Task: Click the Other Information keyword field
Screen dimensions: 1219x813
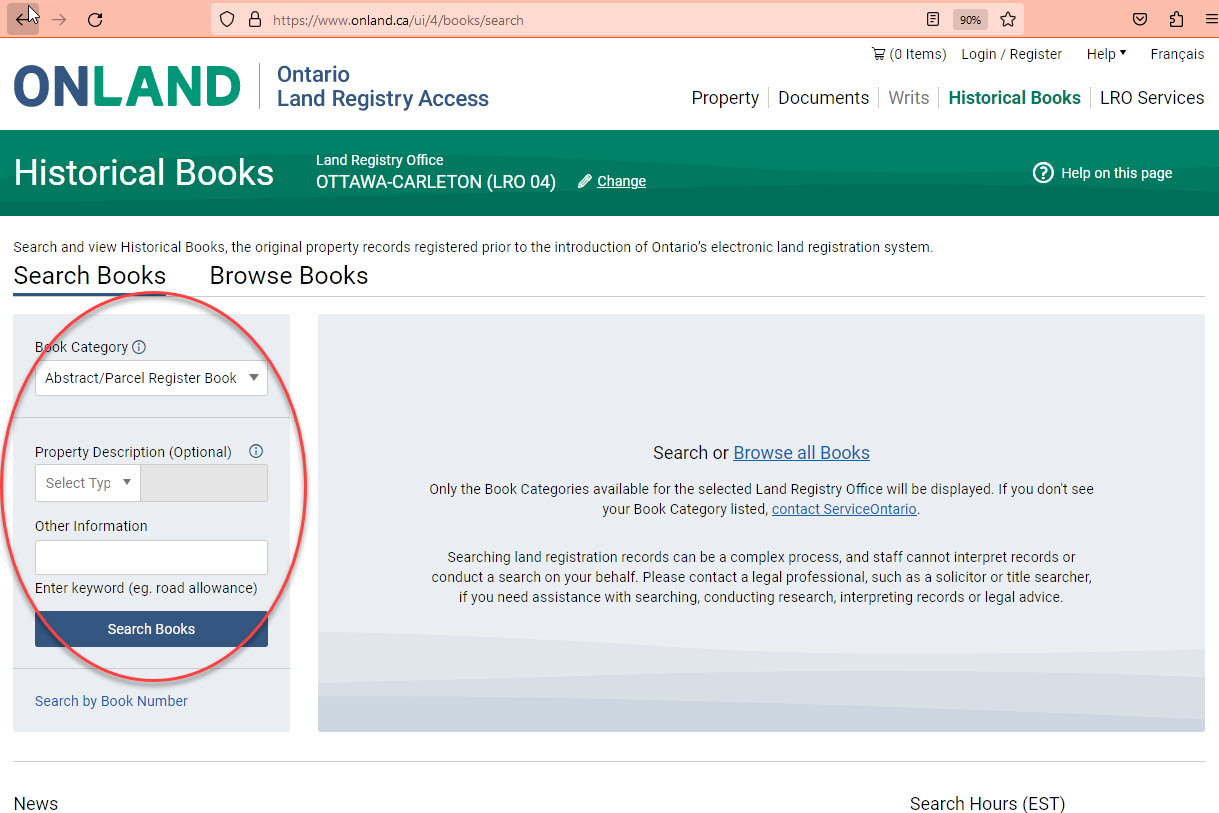Action: [151, 557]
